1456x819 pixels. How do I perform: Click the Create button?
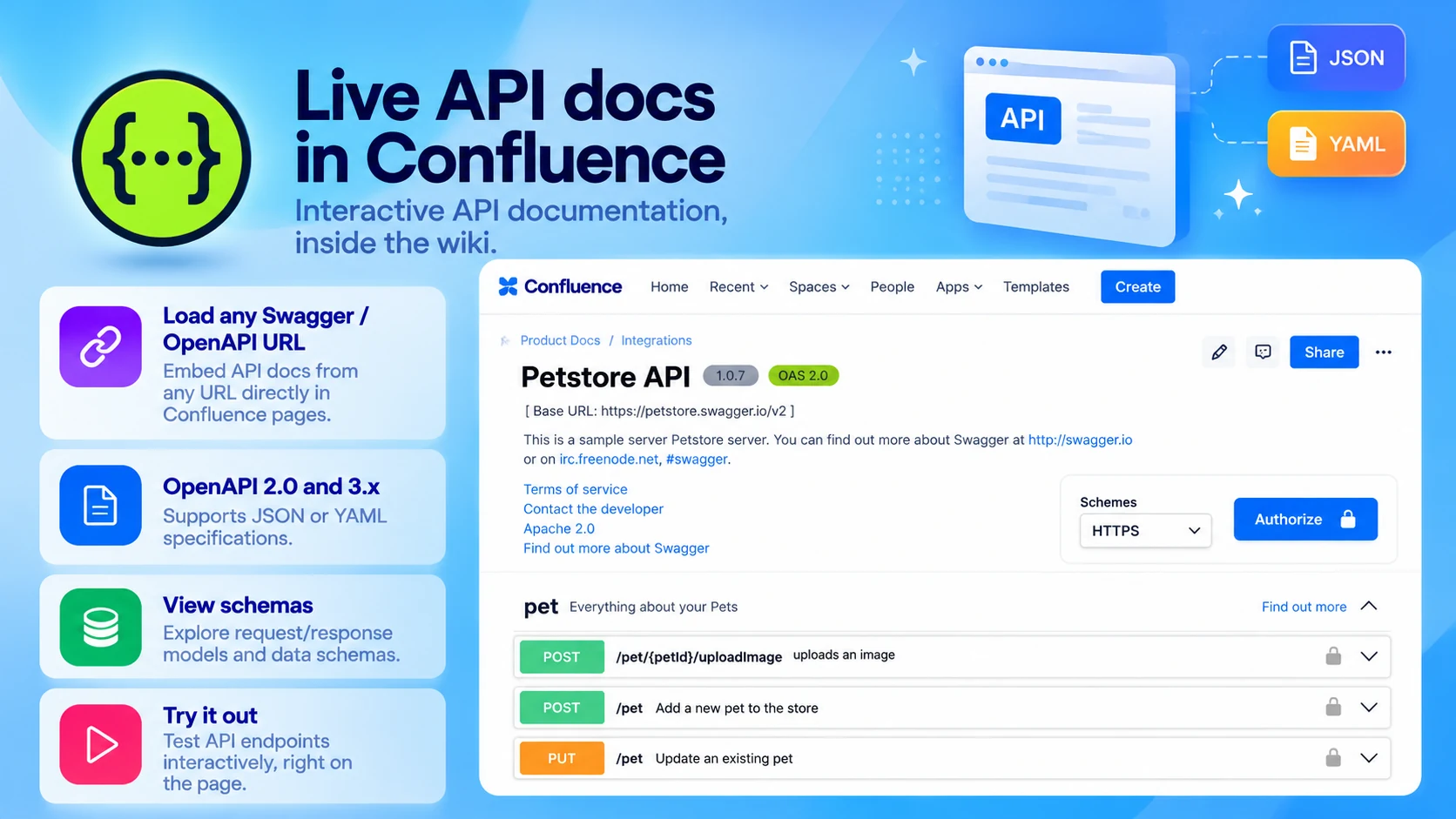click(1137, 286)
